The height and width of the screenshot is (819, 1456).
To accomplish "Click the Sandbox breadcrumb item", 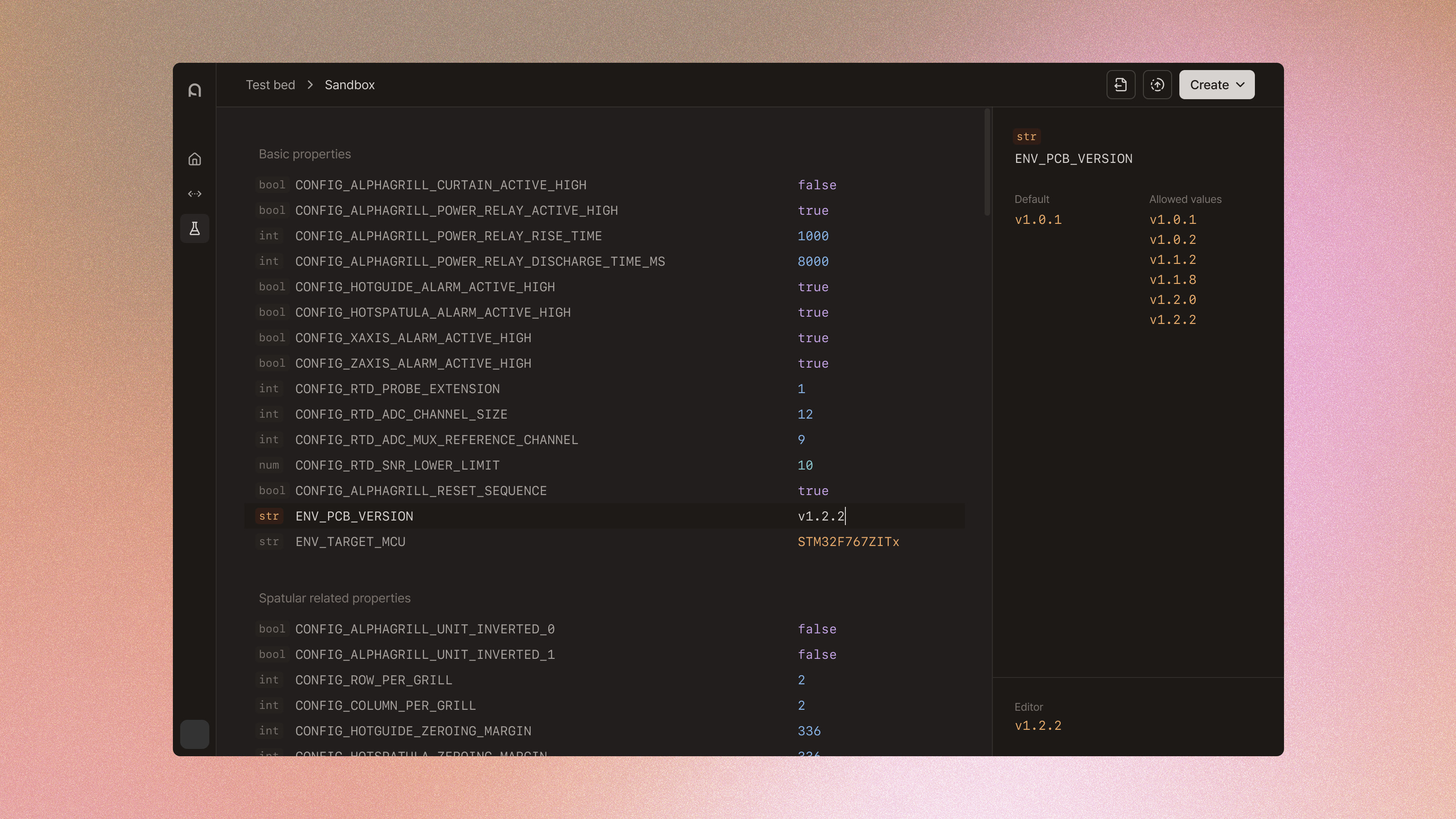I will 349,85.
